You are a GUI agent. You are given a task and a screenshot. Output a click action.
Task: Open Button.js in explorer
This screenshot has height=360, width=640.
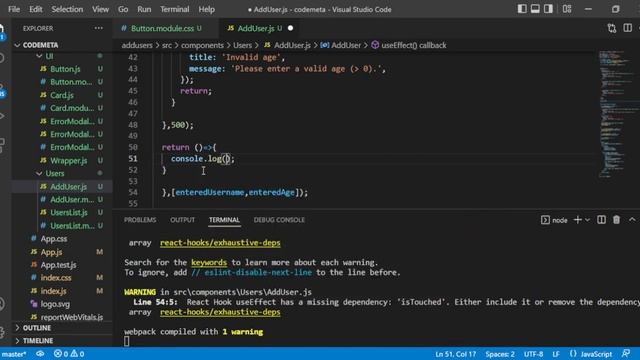65,69
